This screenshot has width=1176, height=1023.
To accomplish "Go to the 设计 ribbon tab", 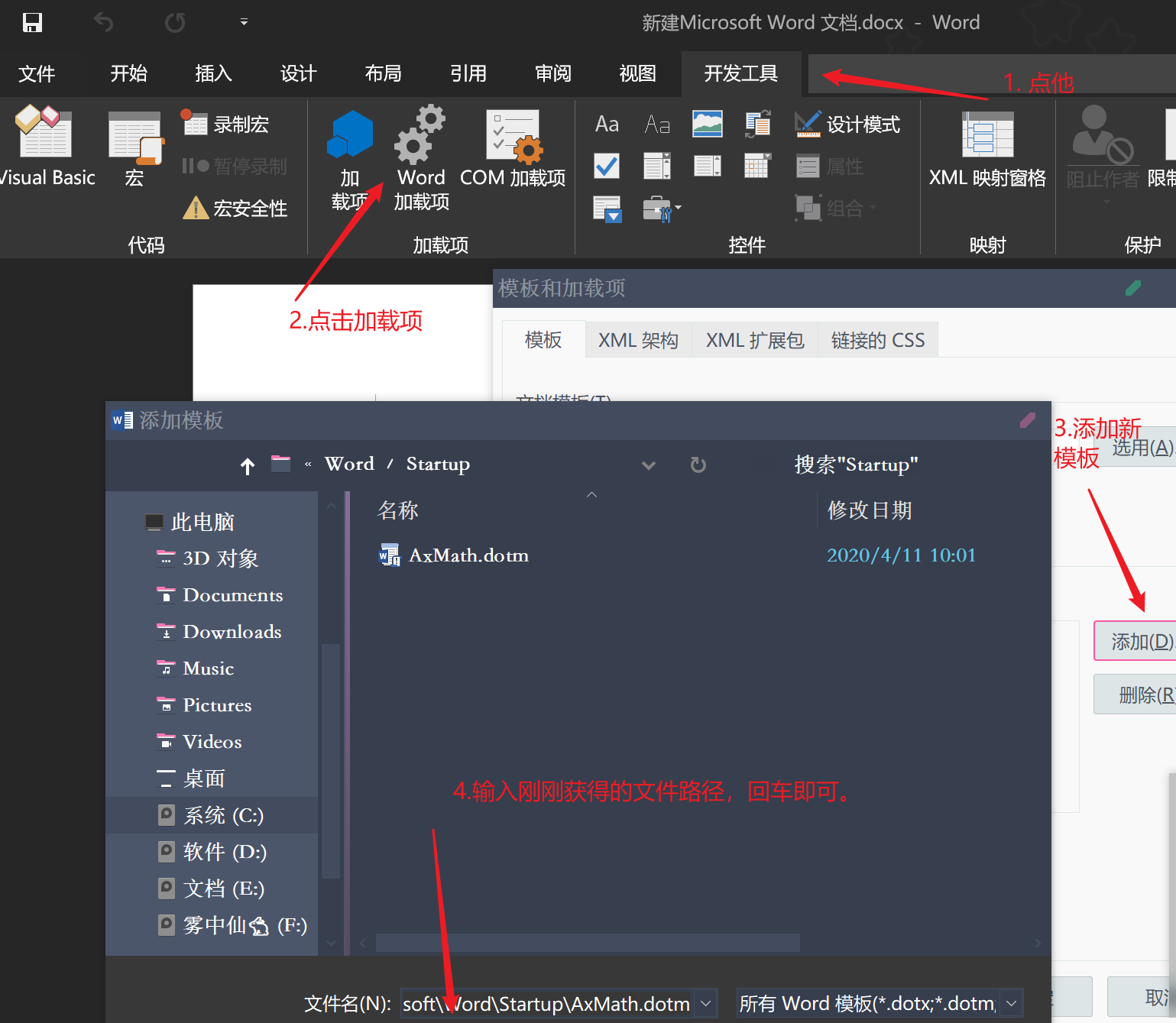I will [298, 73].
